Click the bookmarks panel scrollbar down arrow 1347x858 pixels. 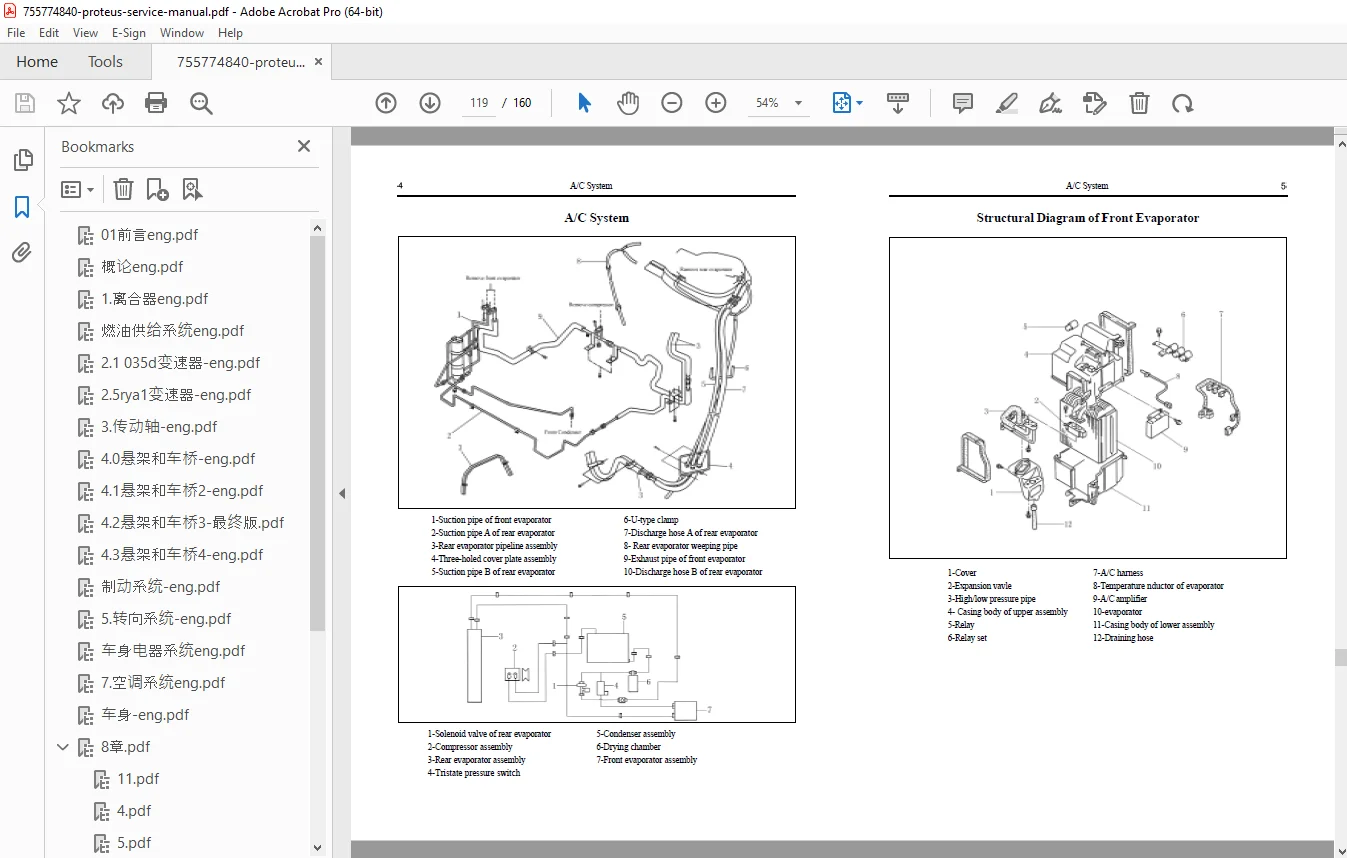318,848
